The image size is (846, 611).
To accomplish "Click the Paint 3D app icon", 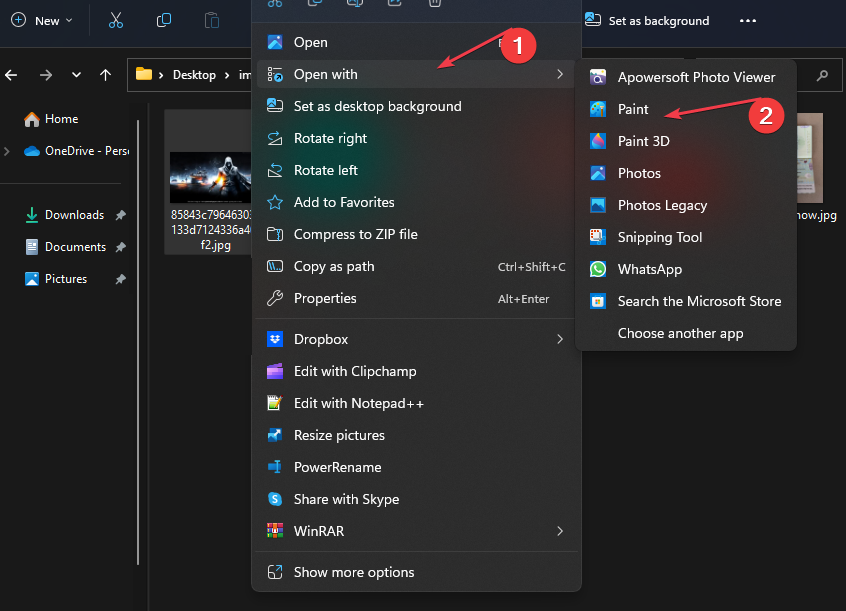I will (598, 141).
